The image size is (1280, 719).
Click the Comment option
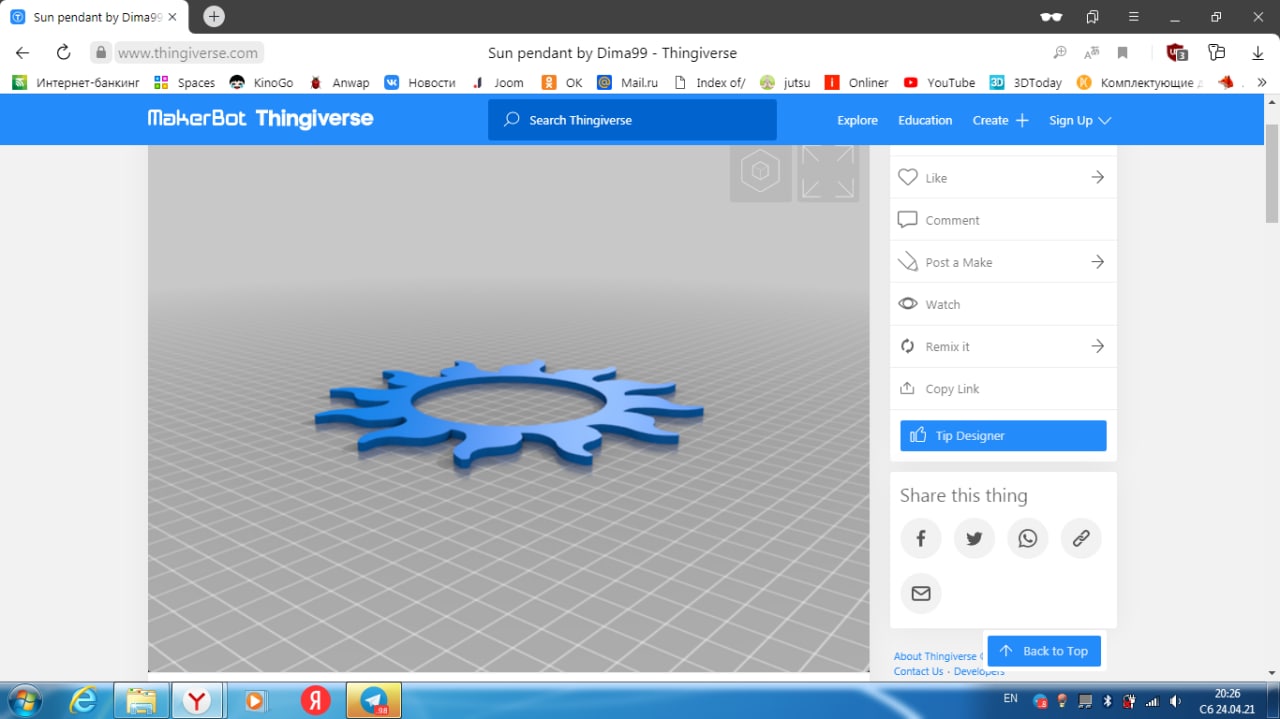[x=1003, y=220]
